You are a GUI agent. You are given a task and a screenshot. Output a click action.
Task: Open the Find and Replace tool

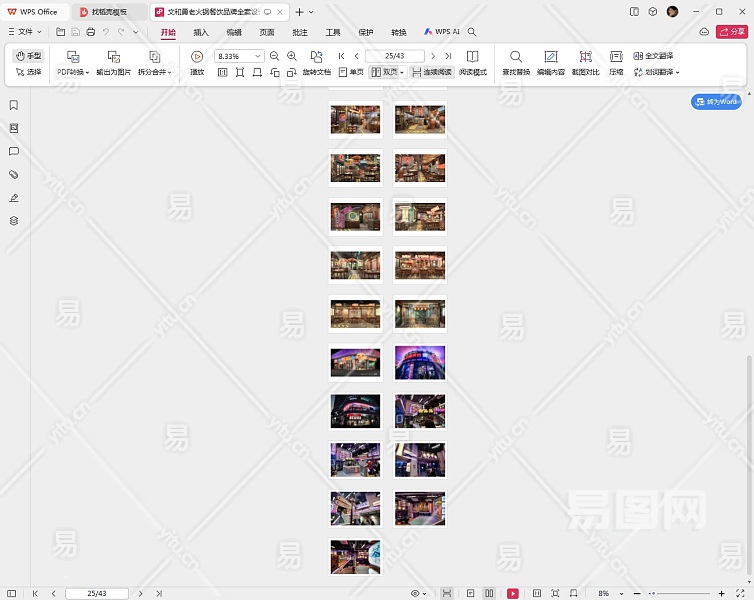(516, 62)
